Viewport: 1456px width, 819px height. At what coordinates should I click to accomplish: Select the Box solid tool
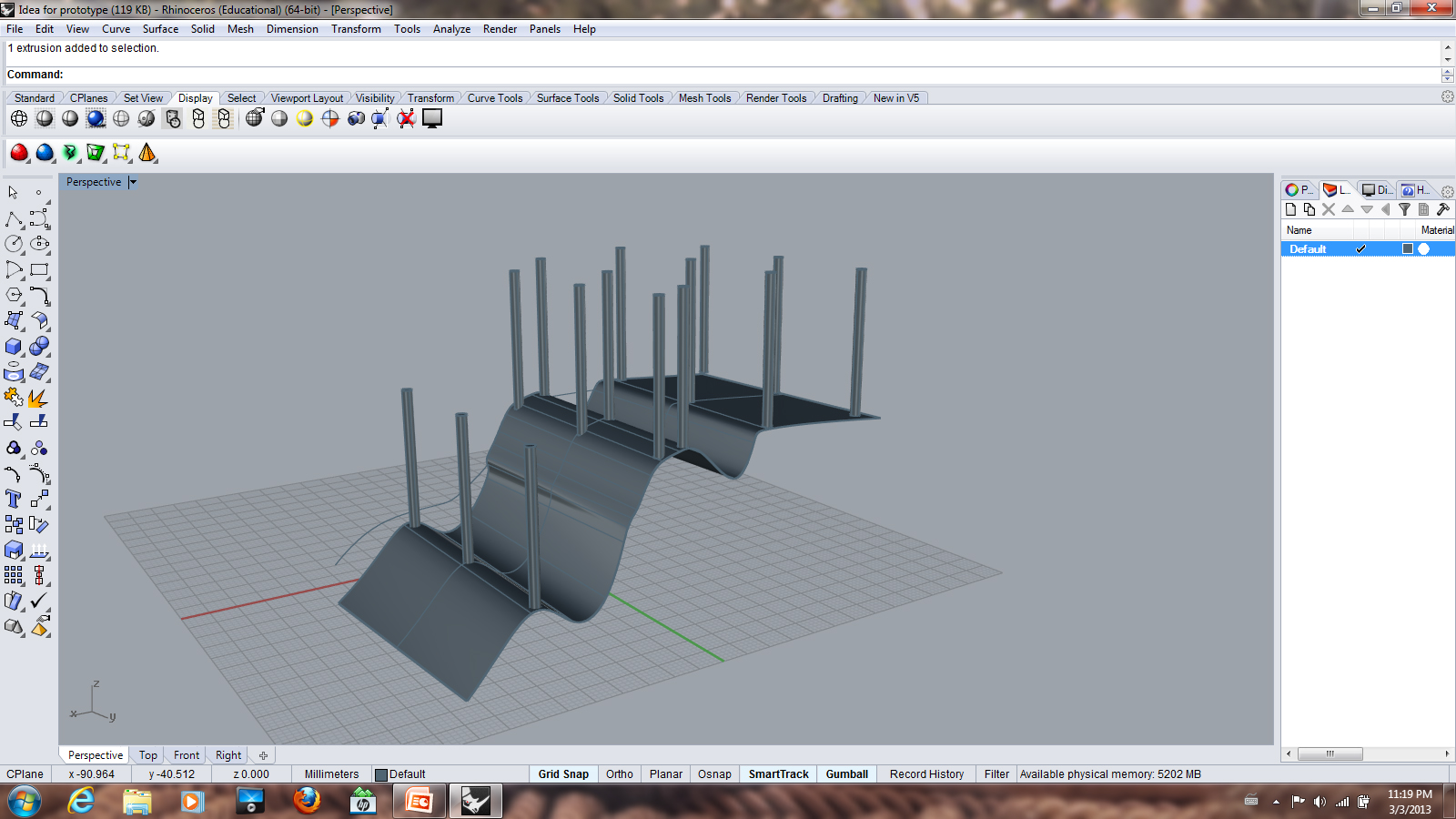pos(14,347)
